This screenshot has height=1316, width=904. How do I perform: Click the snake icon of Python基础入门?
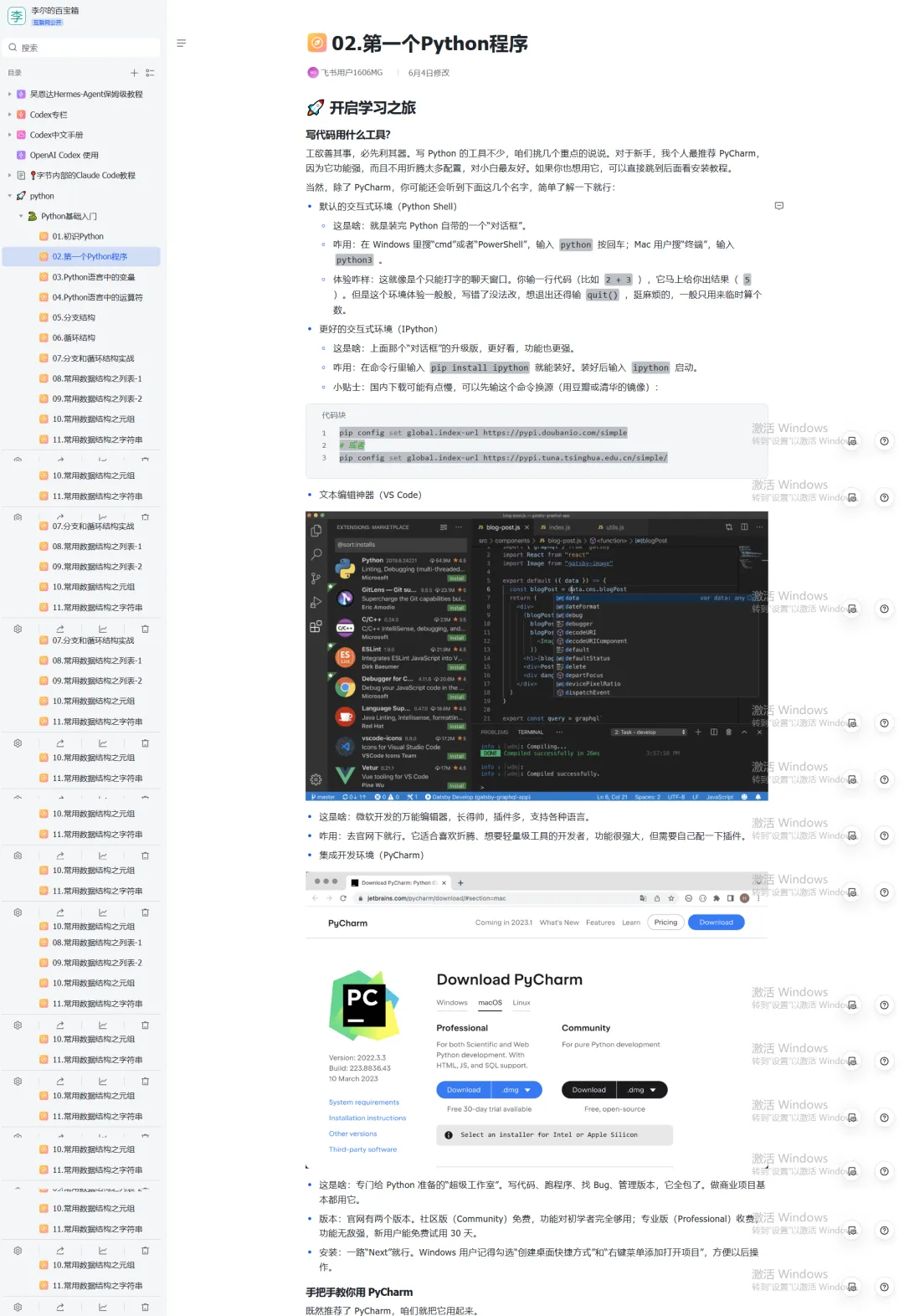click(x=33, y=216)
